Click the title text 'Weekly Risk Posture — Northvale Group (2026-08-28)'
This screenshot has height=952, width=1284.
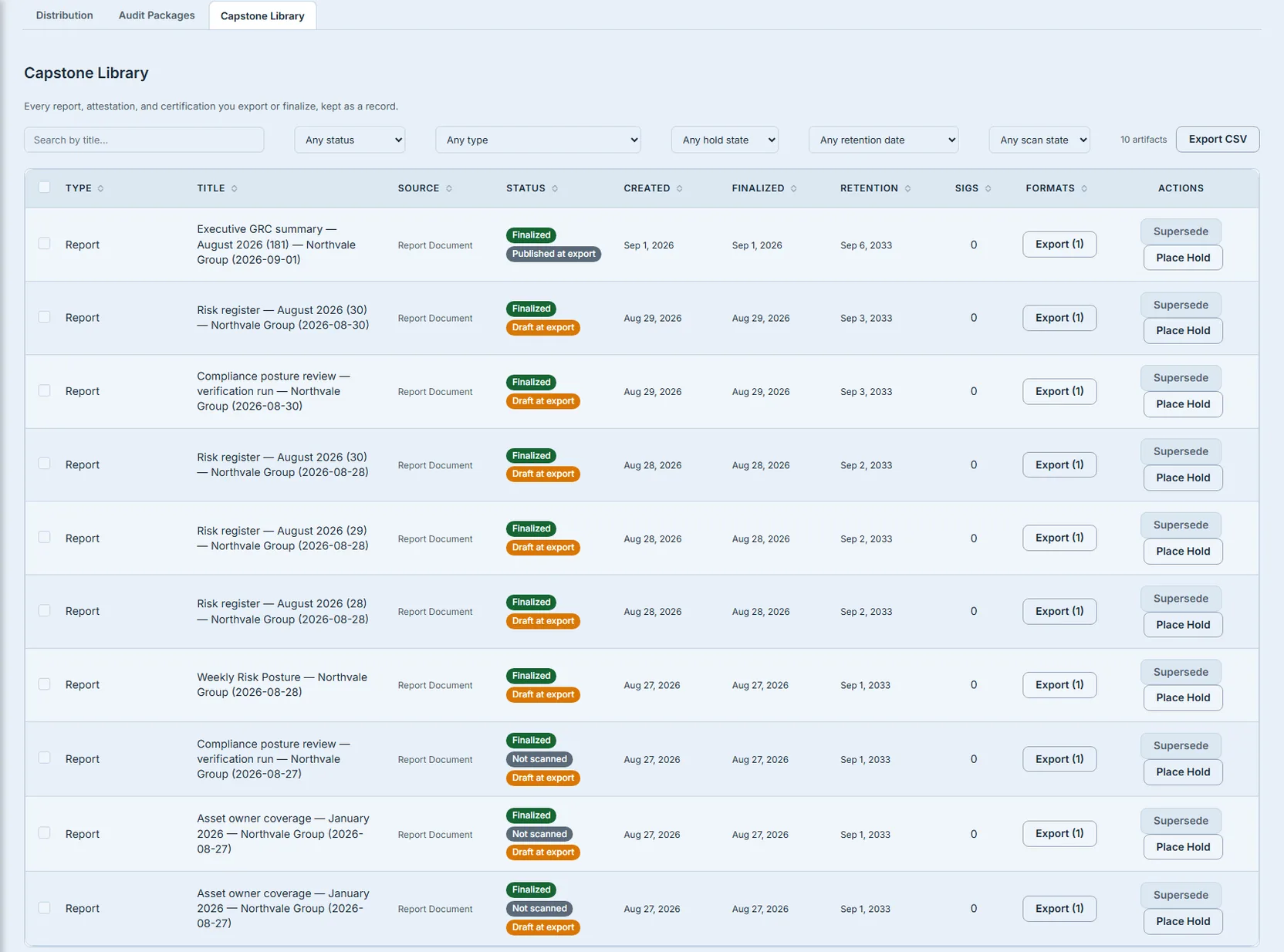pos(282,685)
